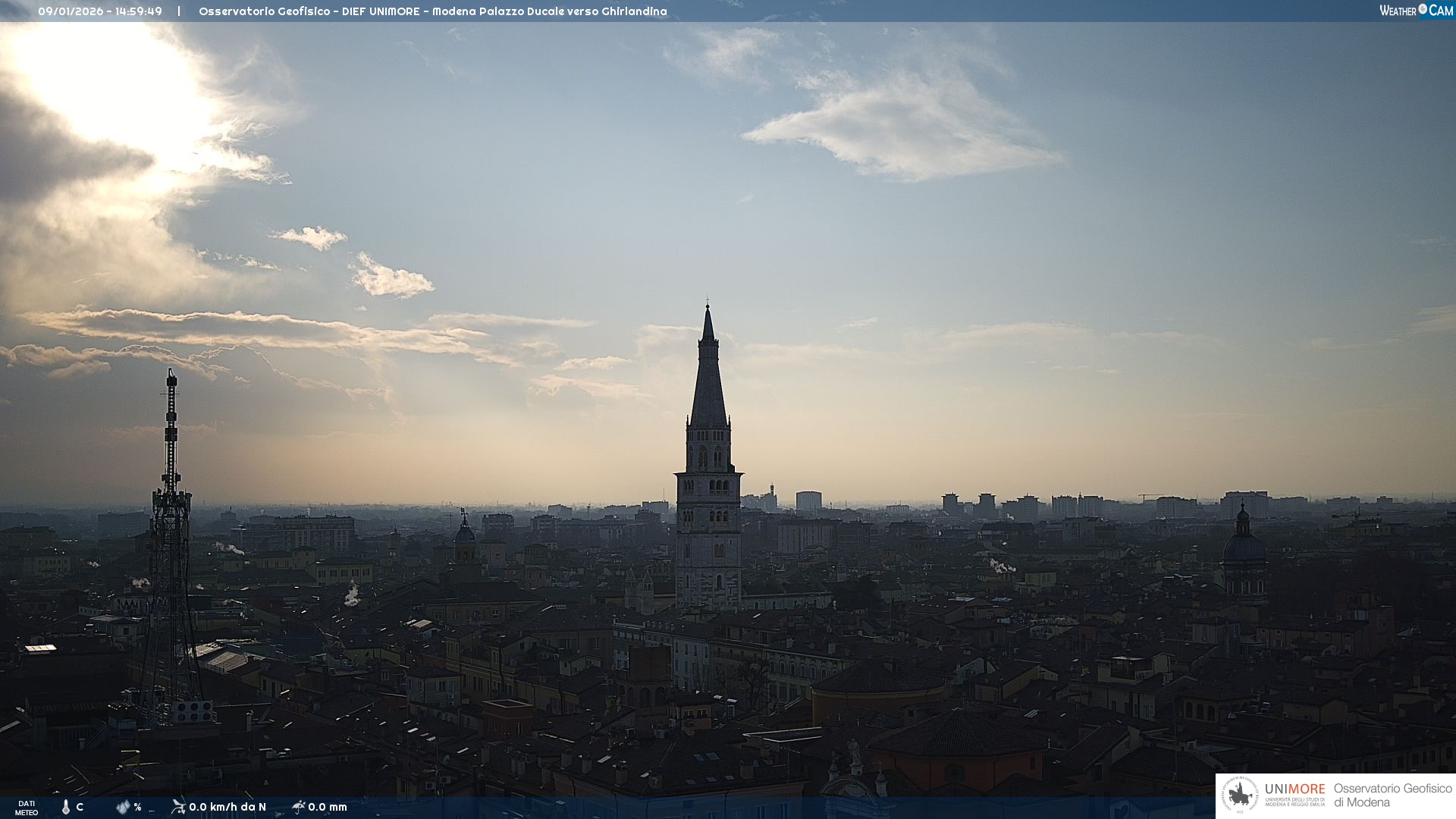Click the UNIMORE university seal emblem

point(1240,795)
